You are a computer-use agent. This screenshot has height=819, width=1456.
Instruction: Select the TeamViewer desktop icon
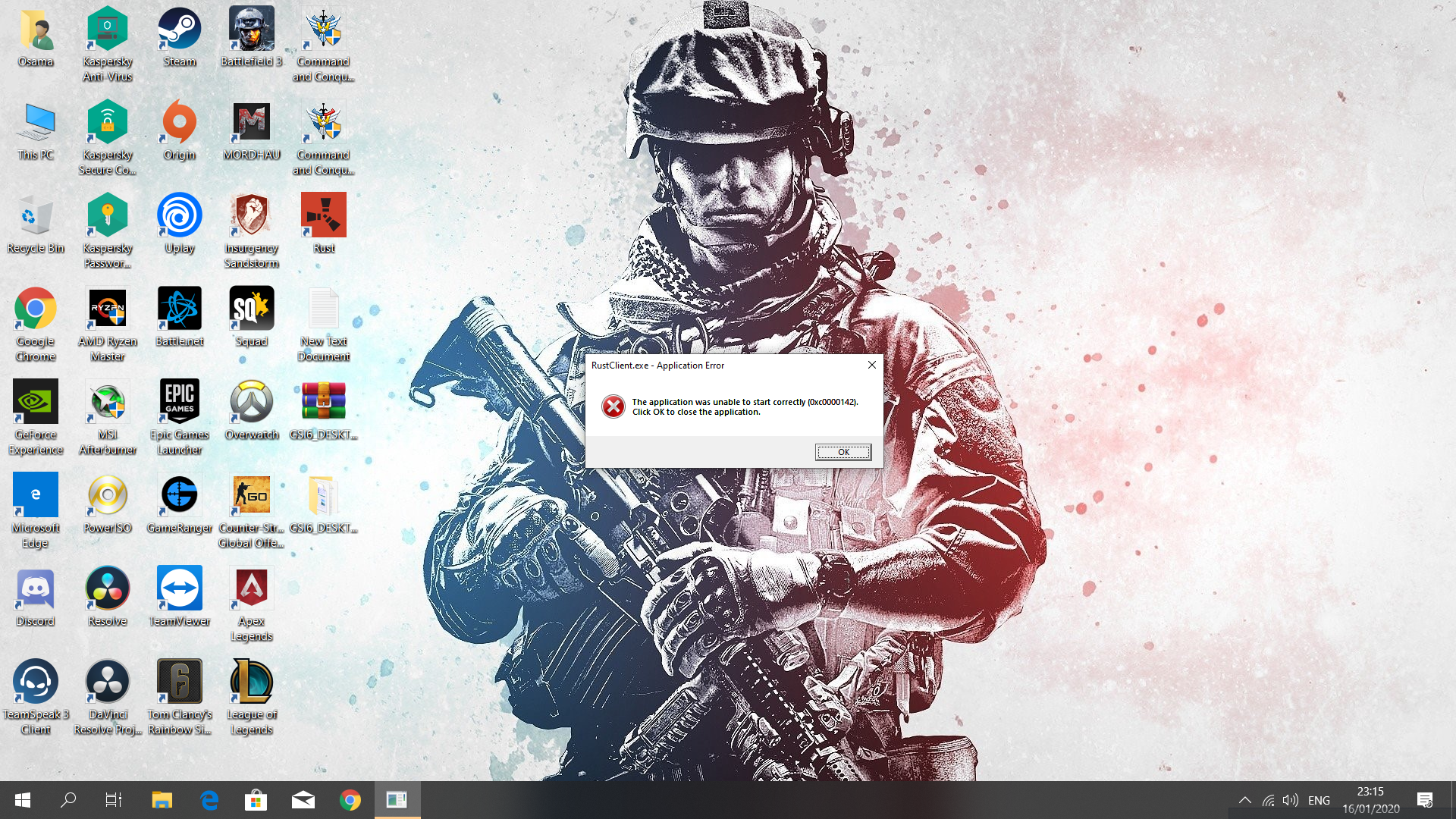(180, 588)
